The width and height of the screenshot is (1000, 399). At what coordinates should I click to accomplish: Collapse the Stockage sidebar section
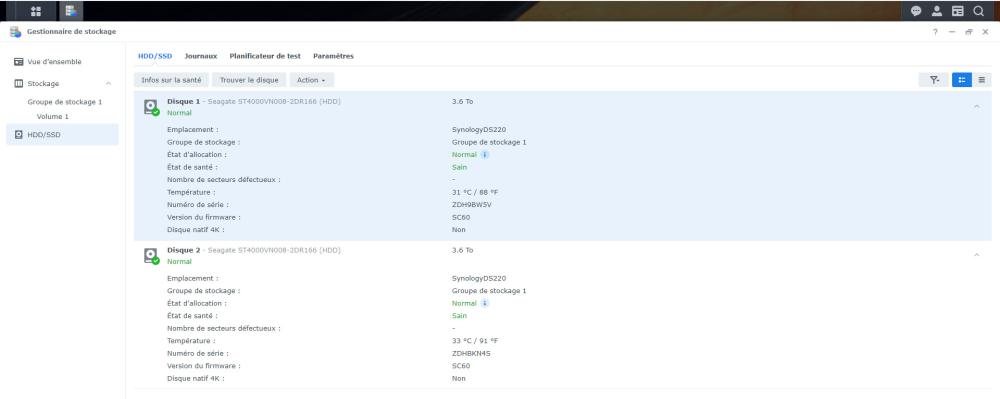tap(108, 83)
